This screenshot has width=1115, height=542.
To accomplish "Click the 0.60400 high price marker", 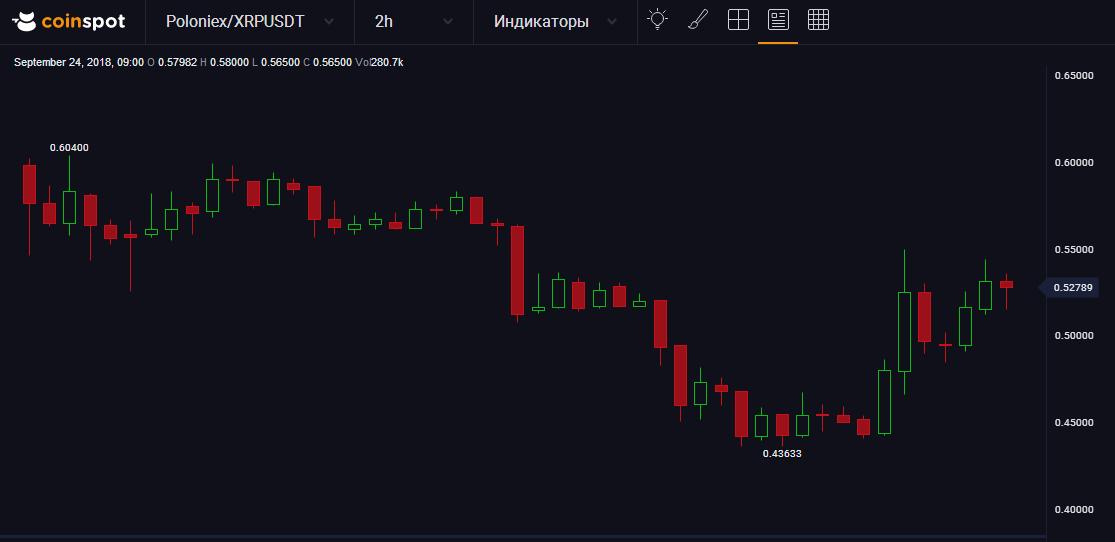I will (x=69, y=148).
